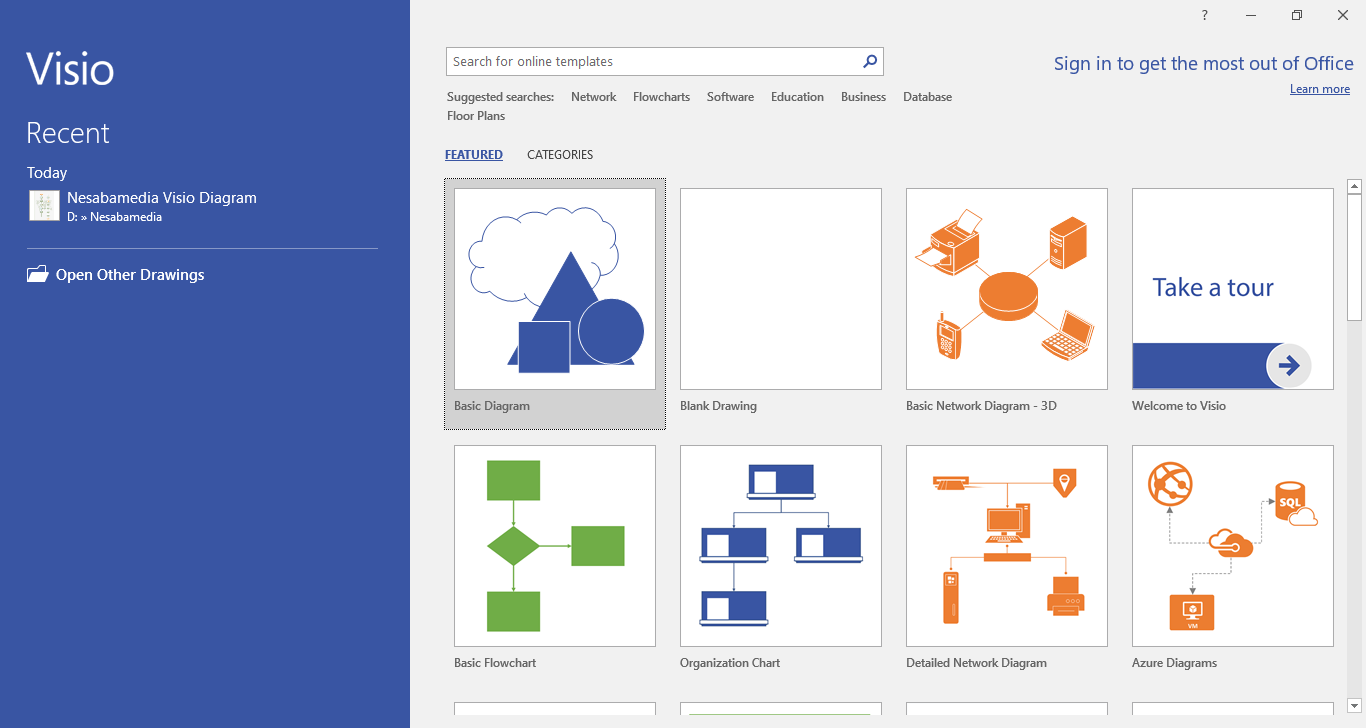The image size is (1366, 728).
Task: Click the Learn more link
Action: tap(1319, 89)
